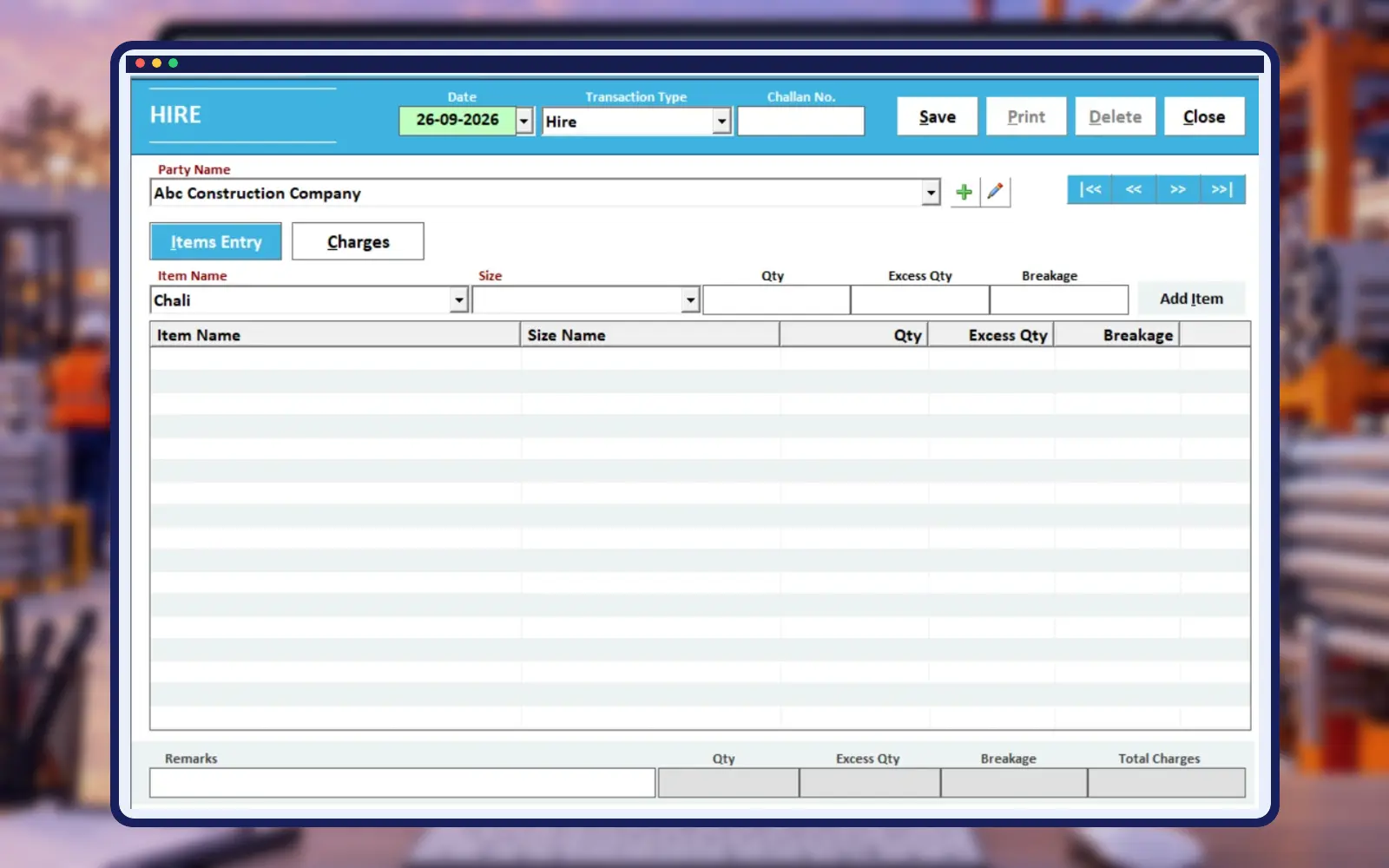Image resolution: width=1389 pixels, height=868 pixels.
Task: Click the Excess Qty total box at bottom
Action: point(870,782)
